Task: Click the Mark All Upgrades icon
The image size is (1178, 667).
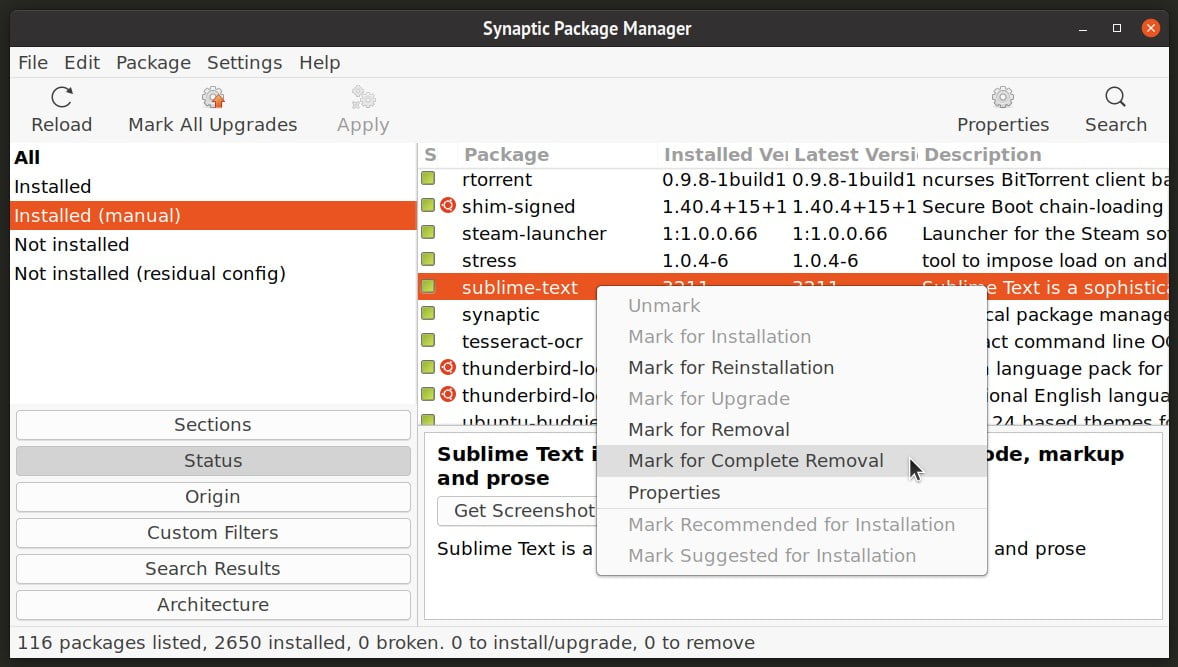Action: (213, 97)
